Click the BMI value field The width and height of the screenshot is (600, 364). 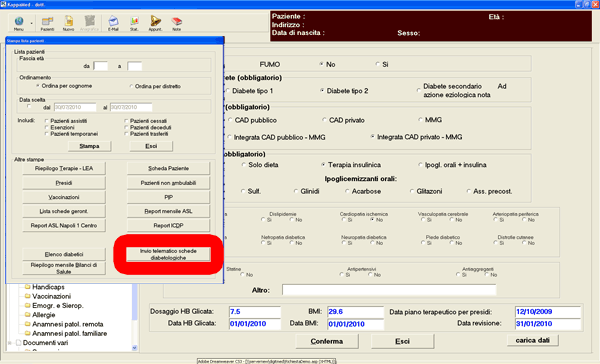point(355,312)
